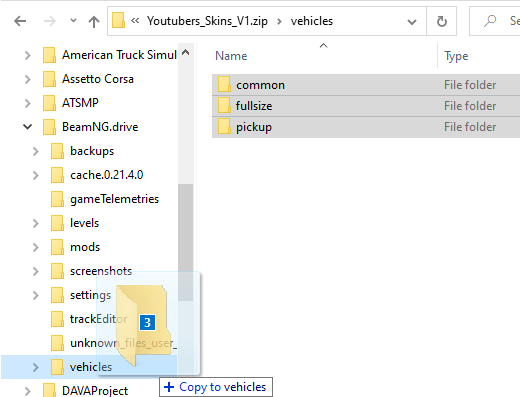Select the screenshots folder in tree
Screen dimensions: 520x397
coord(101,271)
